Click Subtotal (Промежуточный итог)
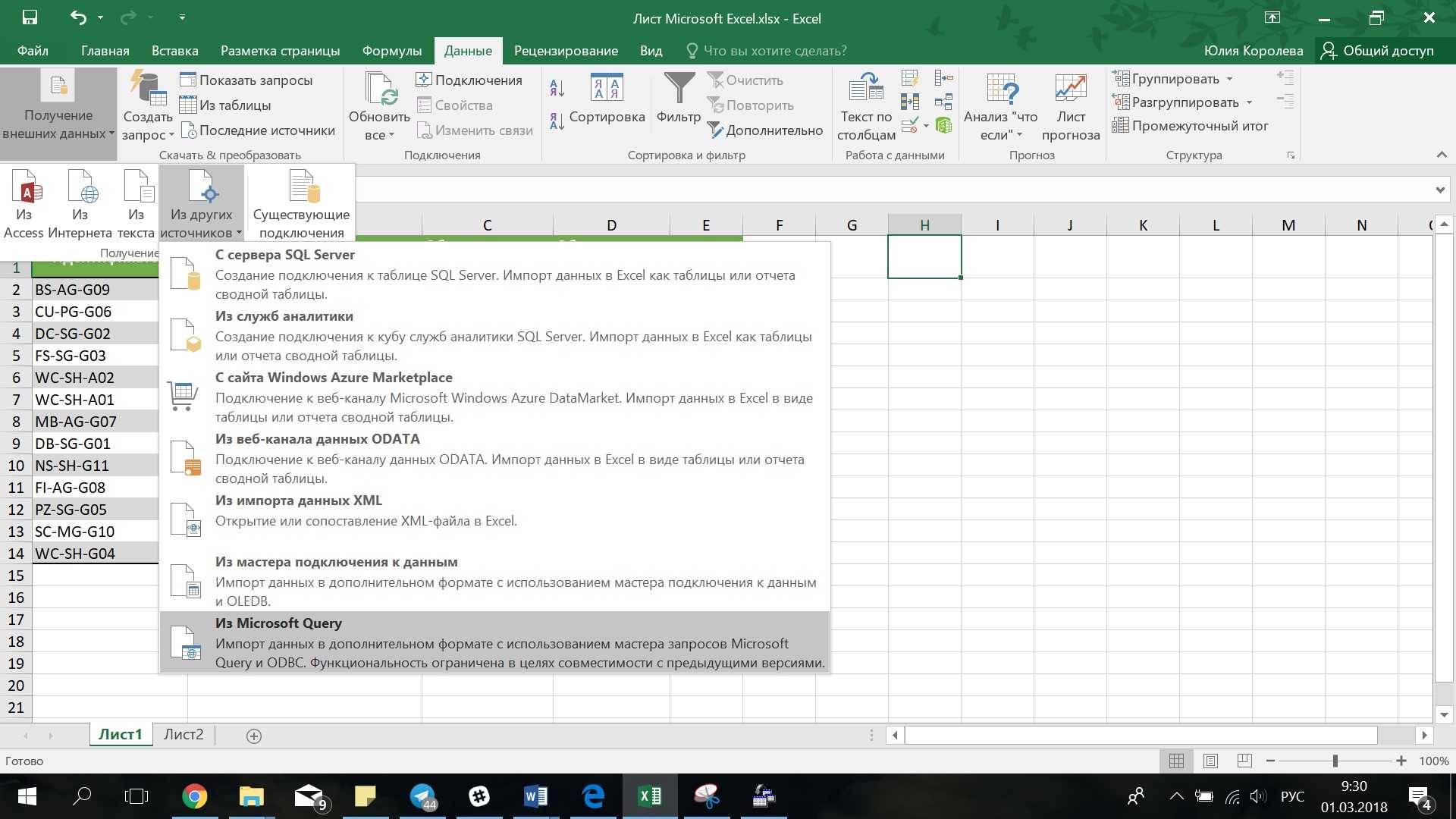Image resolution: width=1456 pixels, height=819 pixels. pyautogui.click(x=1189, y=126)
